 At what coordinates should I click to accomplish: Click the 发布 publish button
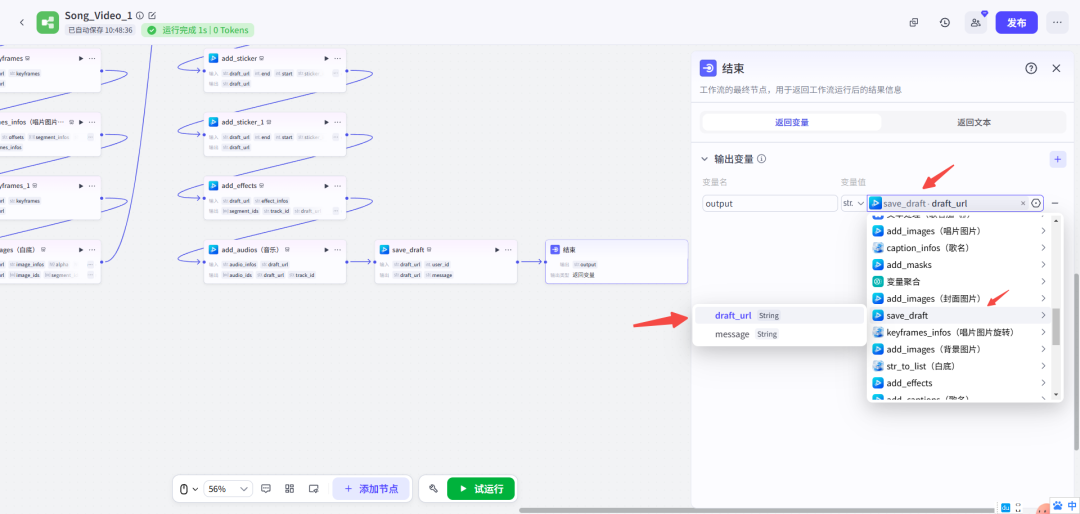tap(1017, 22)
